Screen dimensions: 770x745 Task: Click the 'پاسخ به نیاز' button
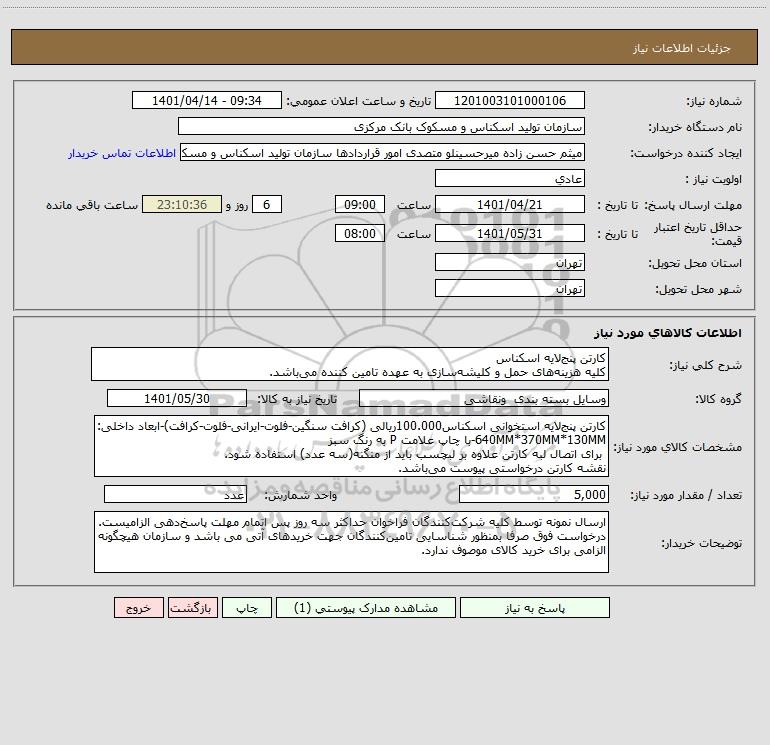pyautogui.click(x=535, y=608)
